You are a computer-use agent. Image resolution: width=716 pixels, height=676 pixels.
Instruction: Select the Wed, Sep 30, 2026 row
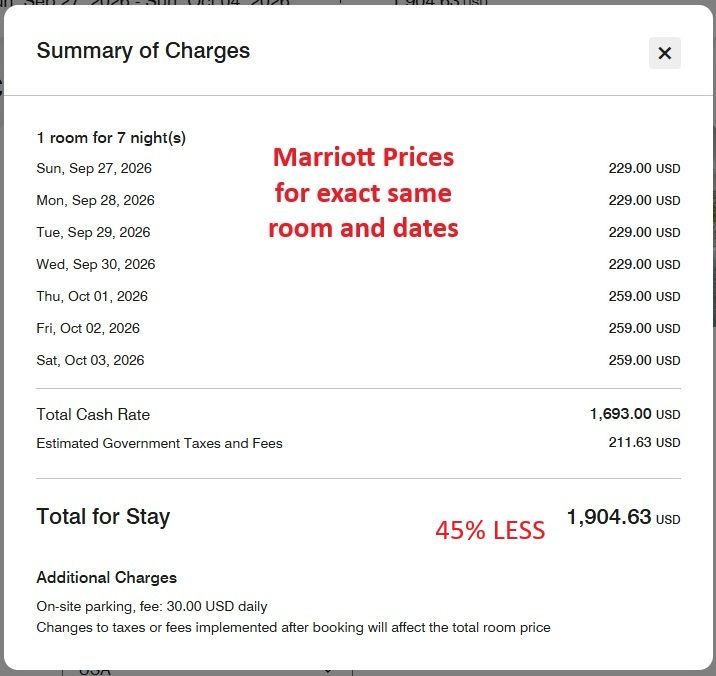[x=358, y=264]
